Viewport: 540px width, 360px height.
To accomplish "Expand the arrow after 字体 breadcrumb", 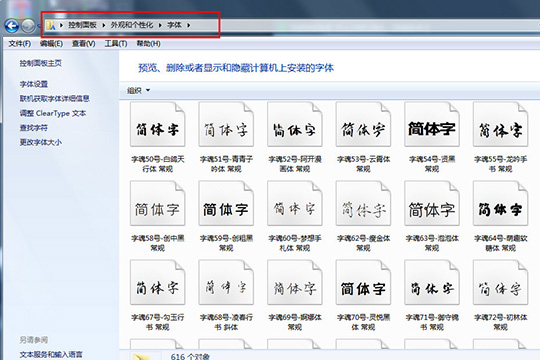I will tap(189, 25).
